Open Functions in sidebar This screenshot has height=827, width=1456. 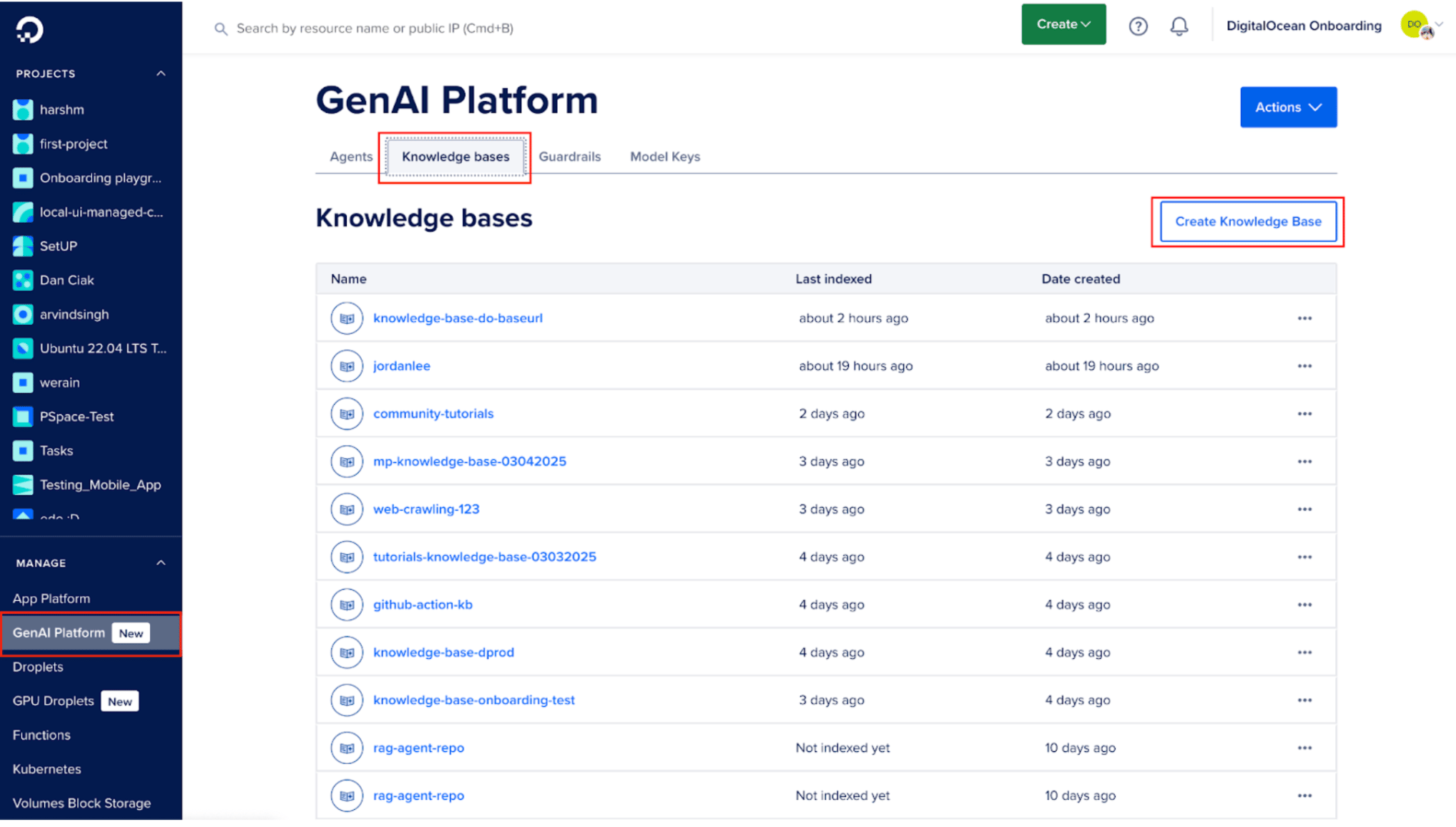click(41, 735)
